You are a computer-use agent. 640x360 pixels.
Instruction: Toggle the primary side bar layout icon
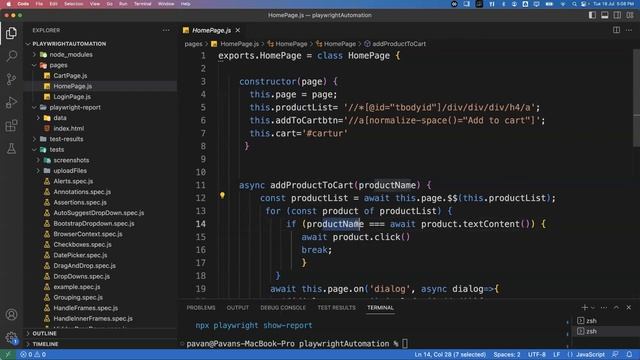point(592,15)
